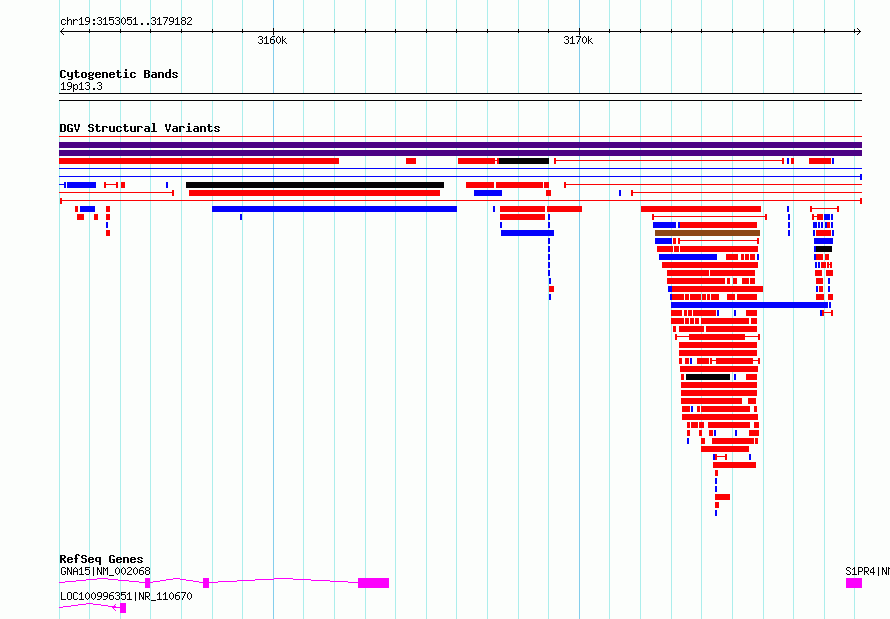Image resolution: width=890 pixels, height=619 pixels.
Task: Select the topmost purple variant bar
Action: [x=460, y=145]
